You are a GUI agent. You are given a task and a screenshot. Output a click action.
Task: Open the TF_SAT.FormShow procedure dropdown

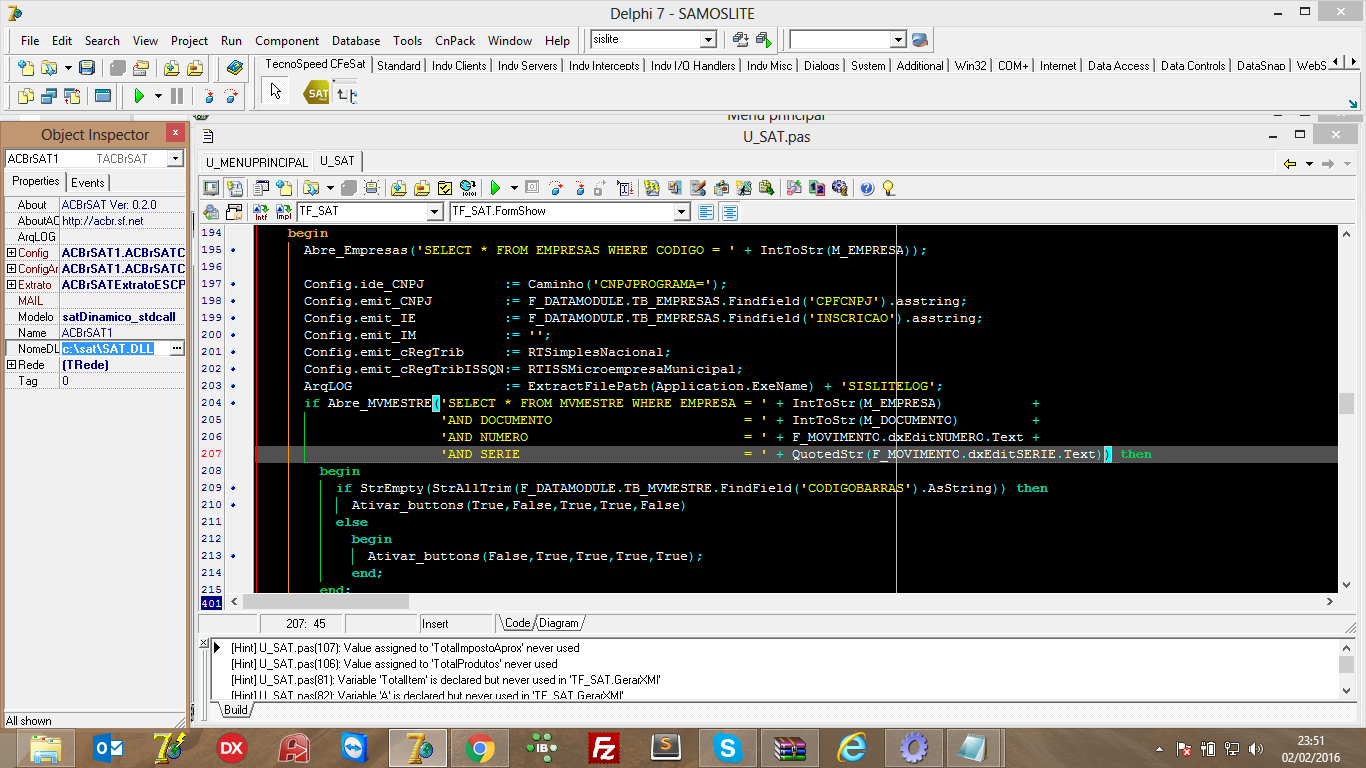[x=681, y=211]
